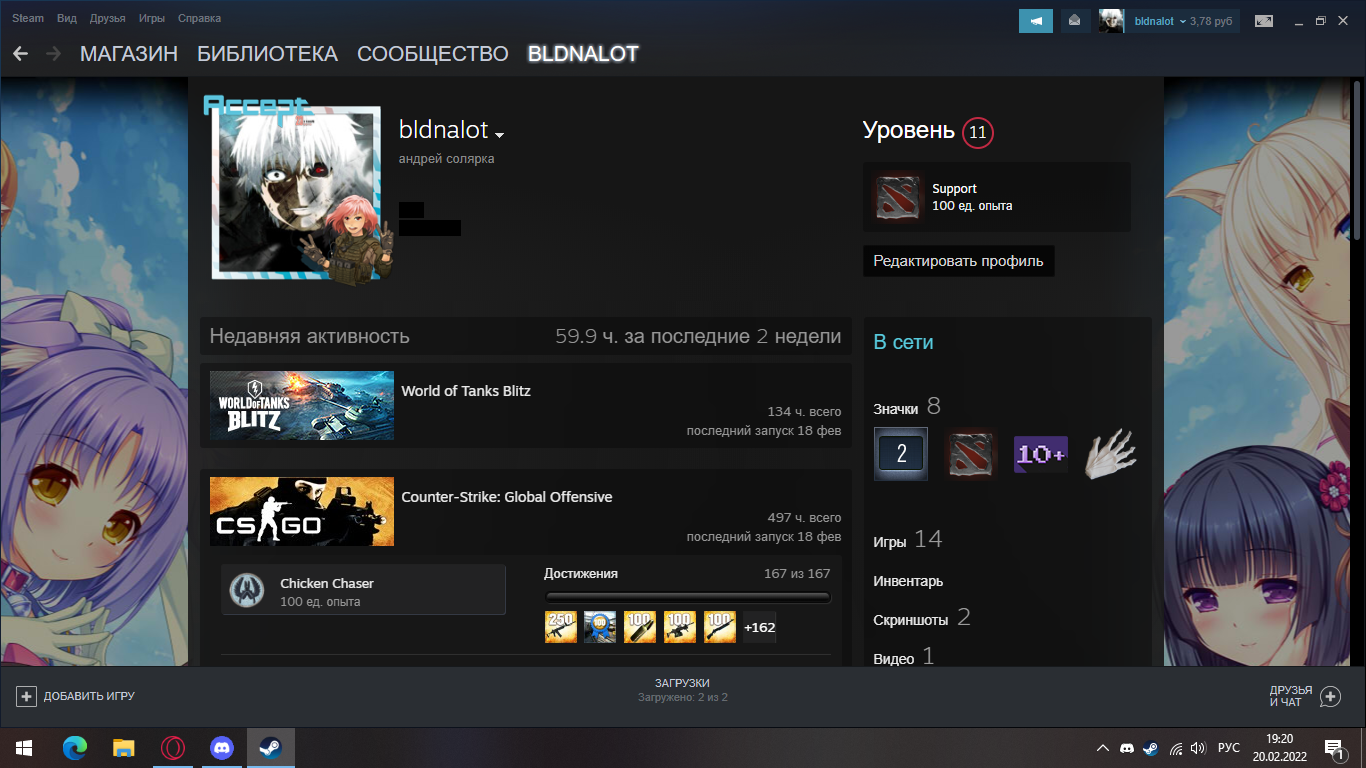Open the Dota 2 Support badge icon

coord(897,197)
